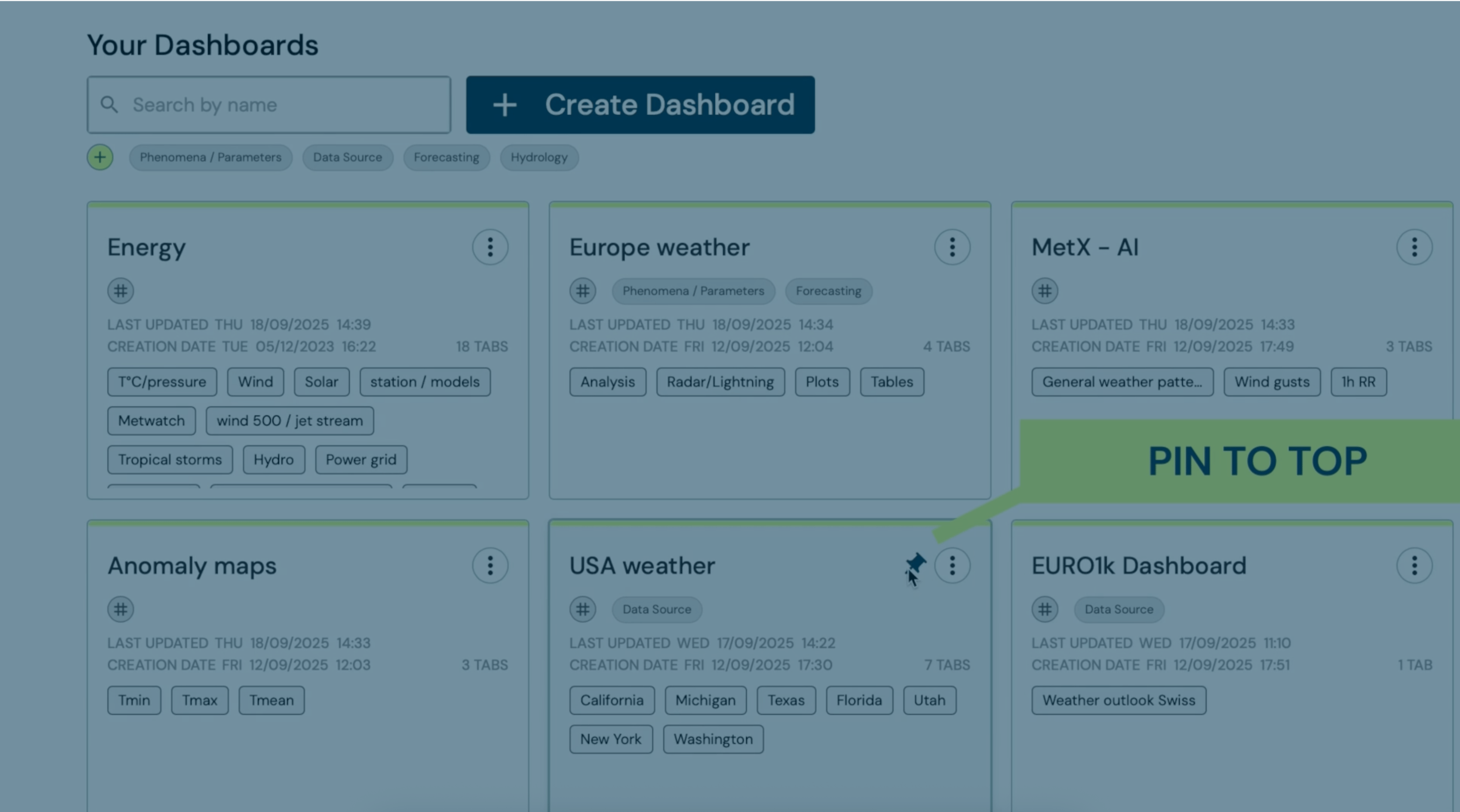Open the Radar/Lightning tab in Europe weather
1460x812 pixels.
pos(720,382)
